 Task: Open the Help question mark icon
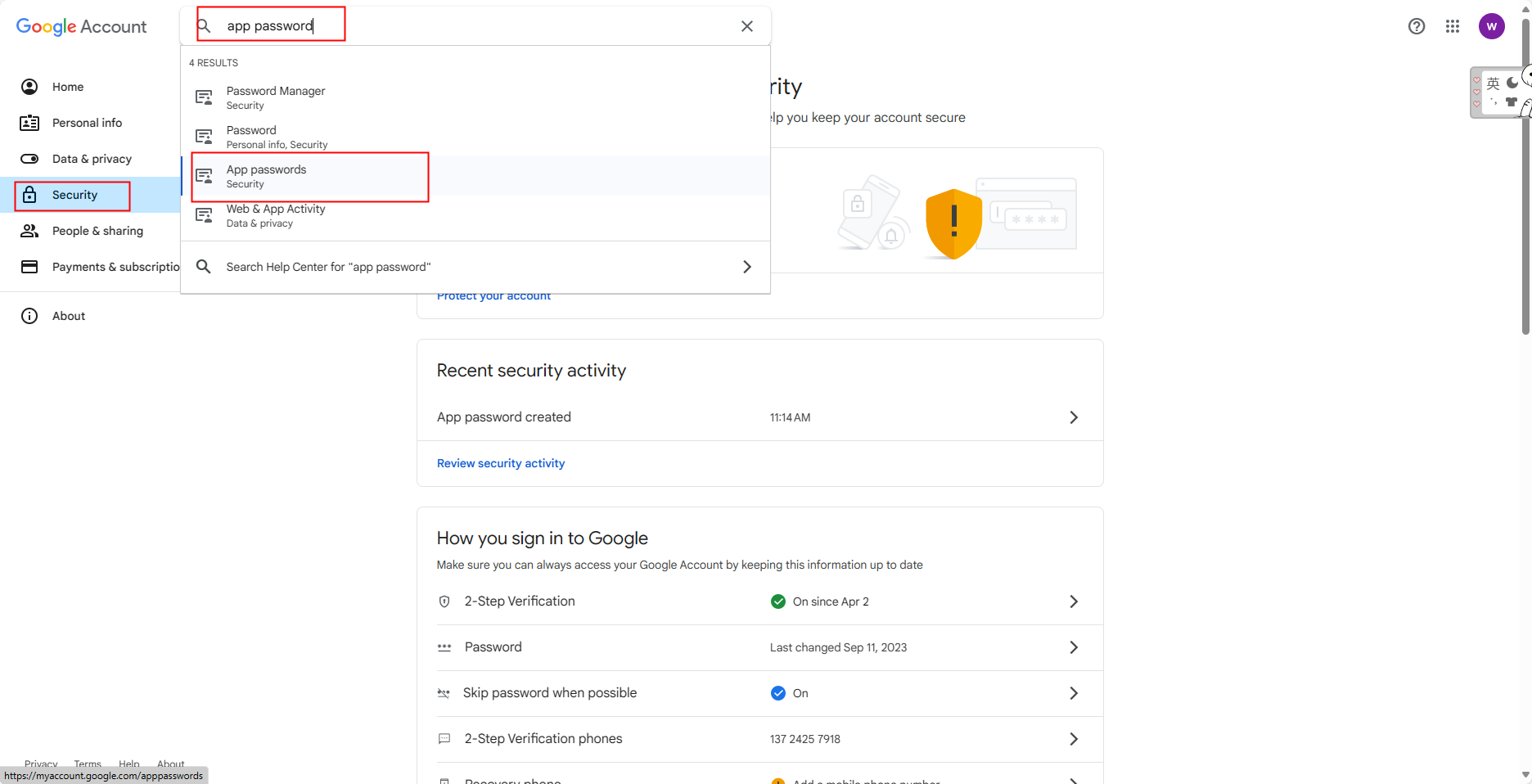tap(1417, 26)
